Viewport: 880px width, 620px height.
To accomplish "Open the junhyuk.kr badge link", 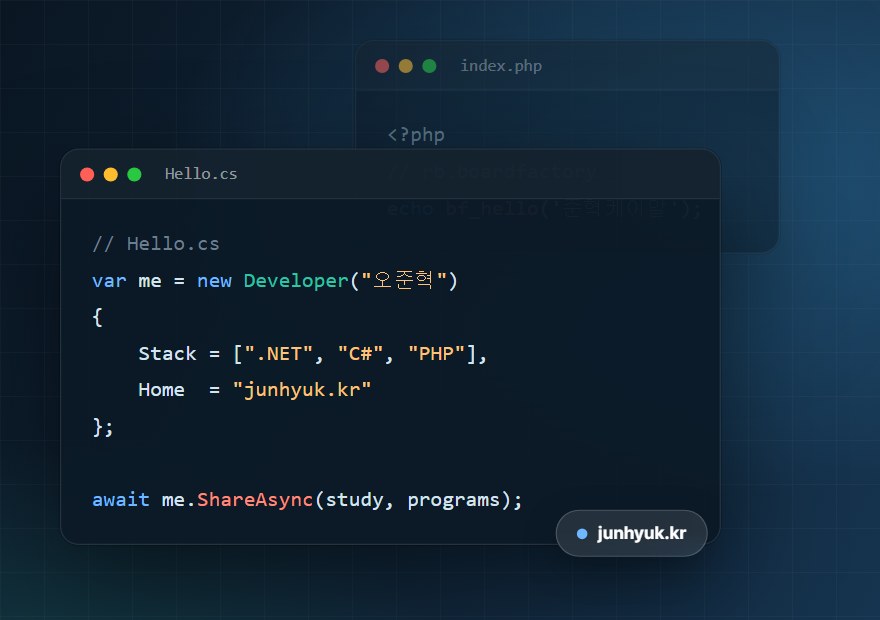I will [x=631, y=533].
